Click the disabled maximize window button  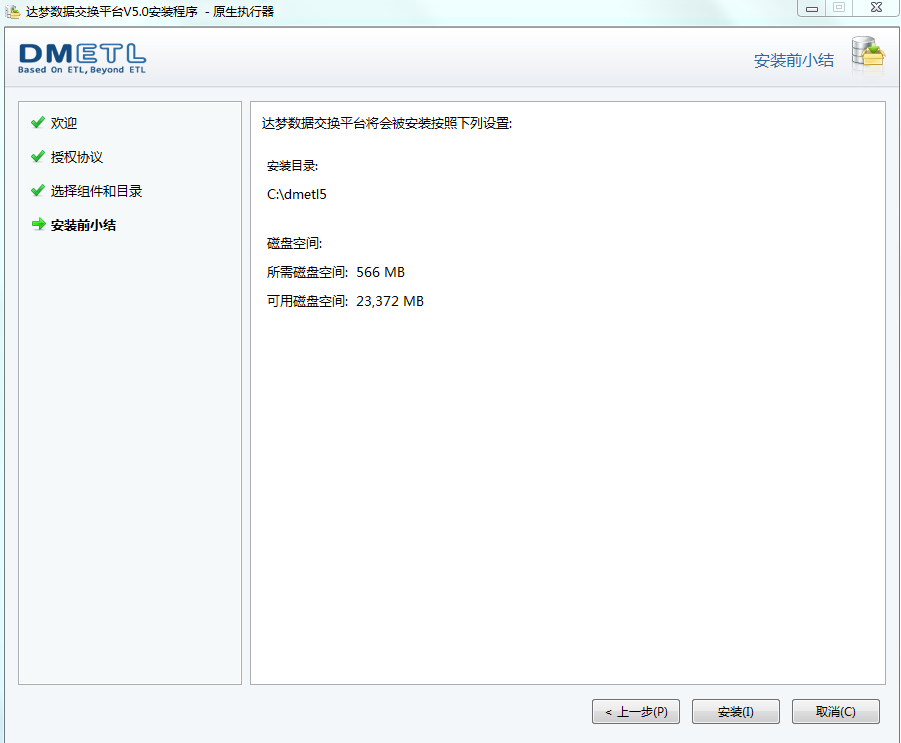click(839, 8)
